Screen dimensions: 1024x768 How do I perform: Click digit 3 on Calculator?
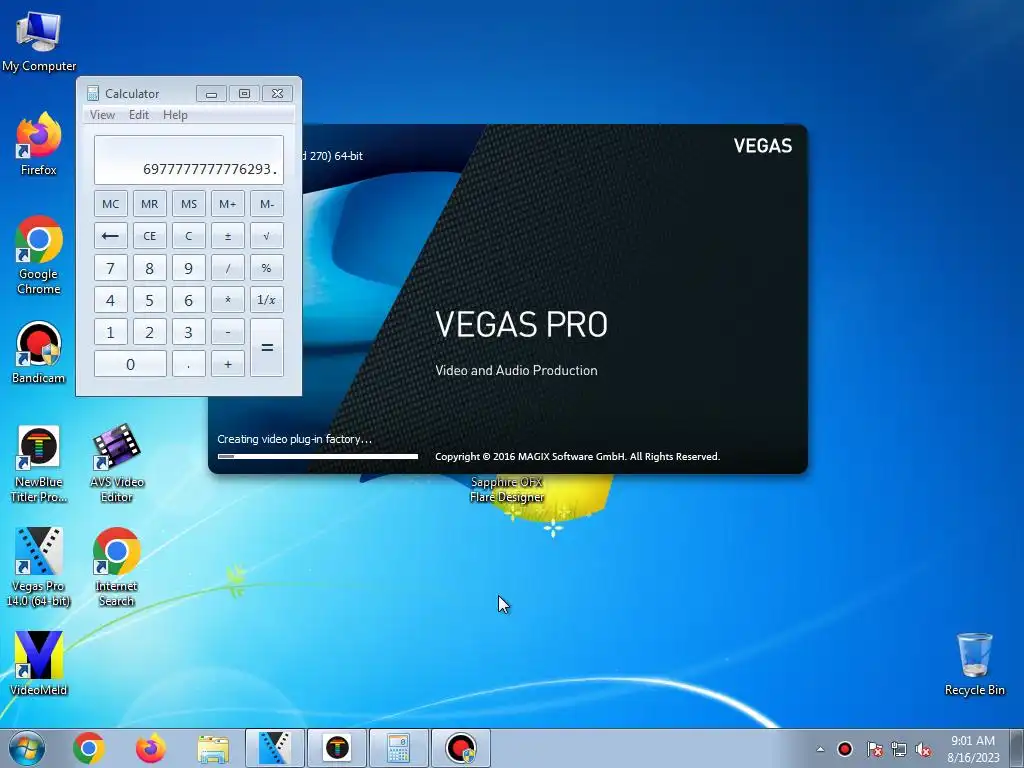tap(189, 332)
